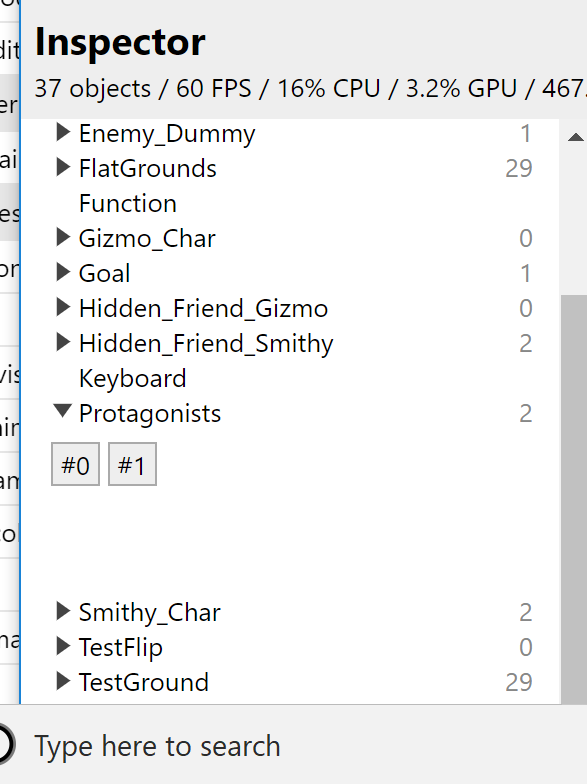The height and width of the screenshot is (784, 587).
Task: Expand the Goal object entry
Action: (63, 272)
